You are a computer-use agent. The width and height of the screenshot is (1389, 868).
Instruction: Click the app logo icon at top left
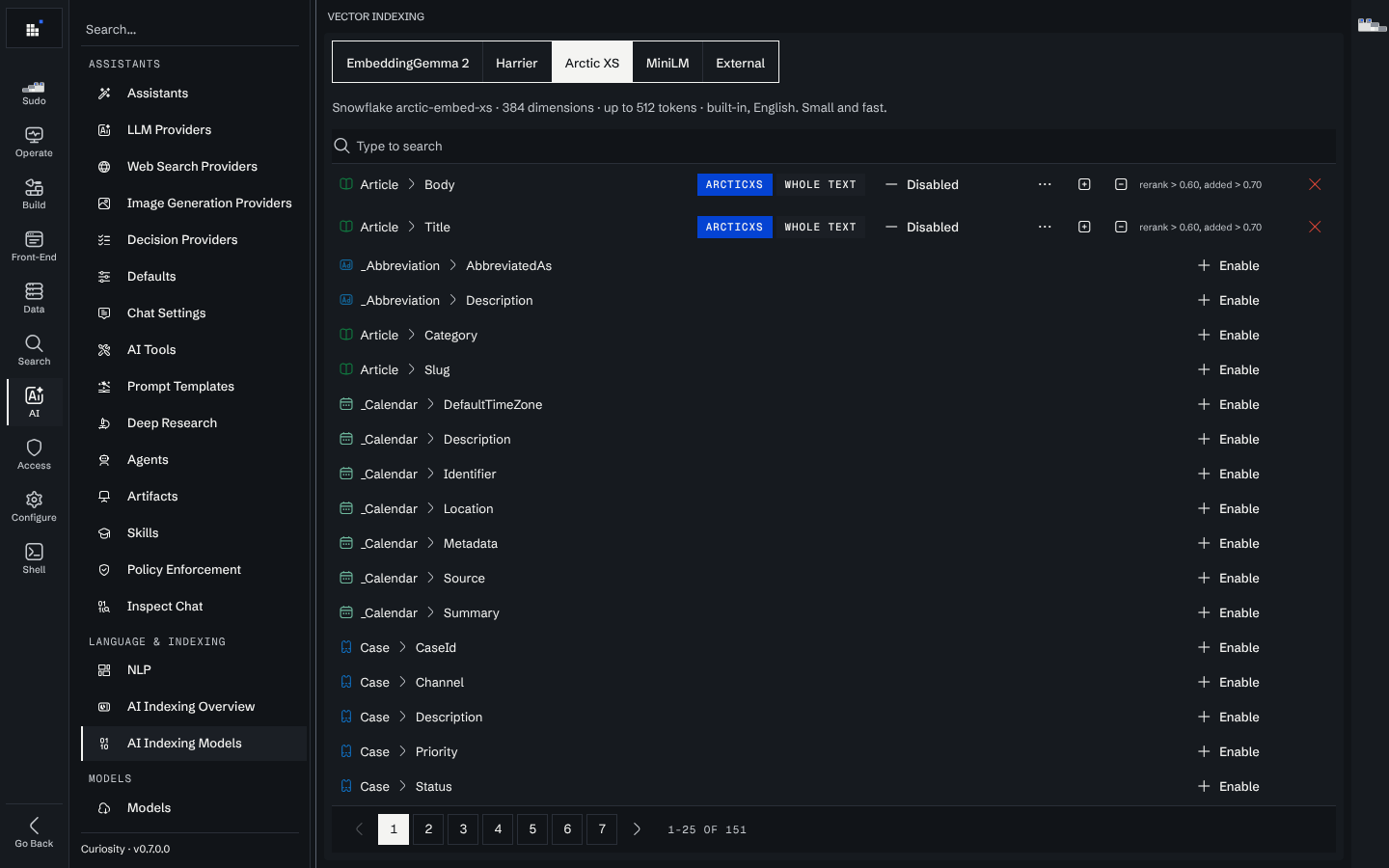(34, 29)
